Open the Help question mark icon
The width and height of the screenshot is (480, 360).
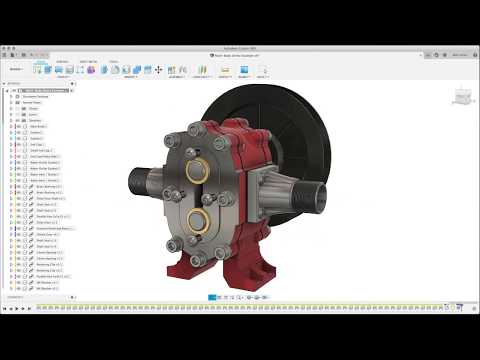coord(476,55)
